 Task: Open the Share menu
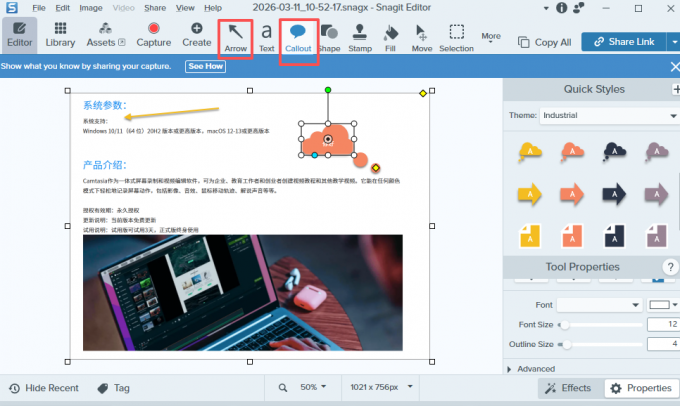(x=156, y=8)
